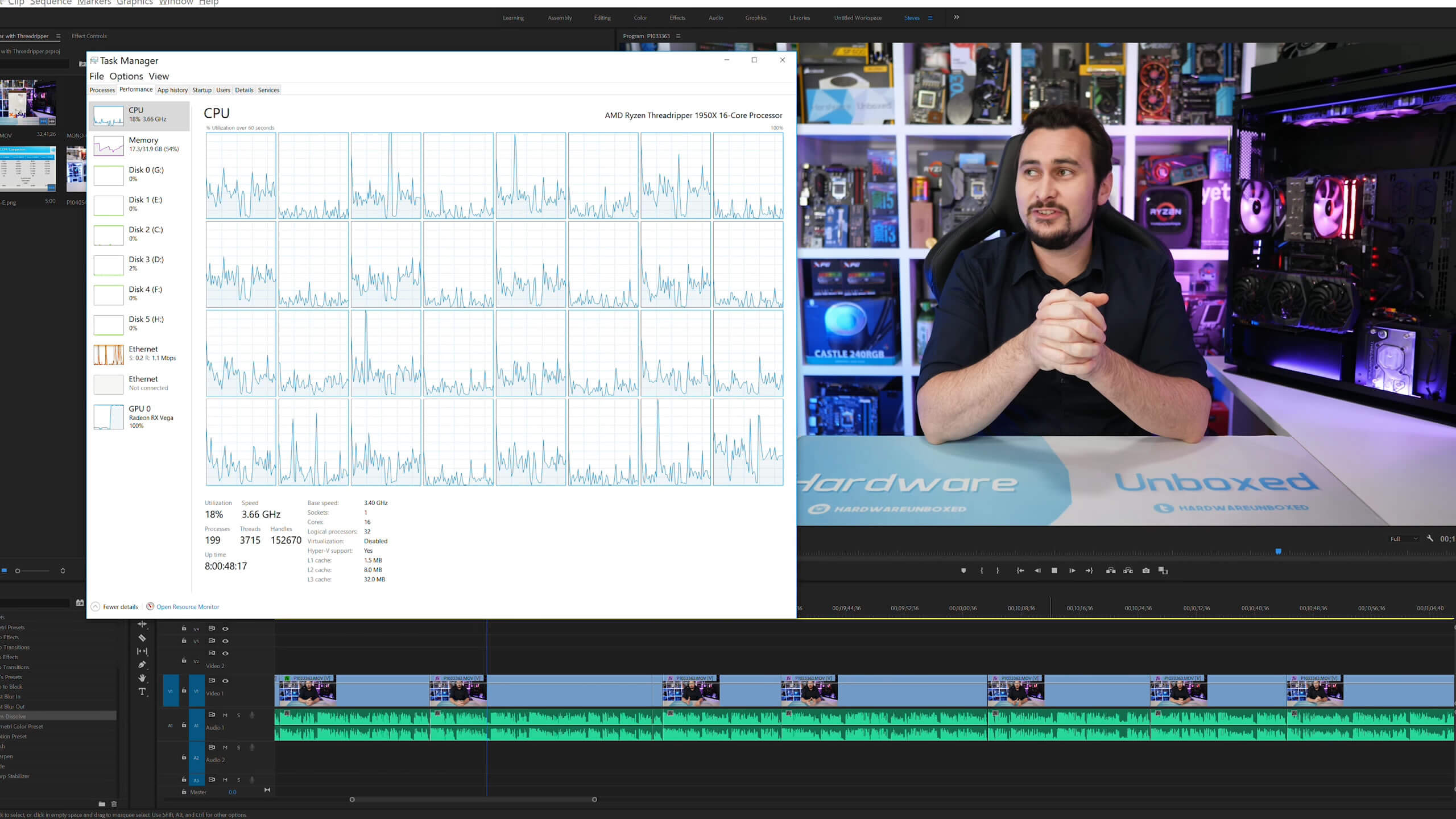Click the Mark Out button
The image size is (1456, 819).
coord(998,570)
